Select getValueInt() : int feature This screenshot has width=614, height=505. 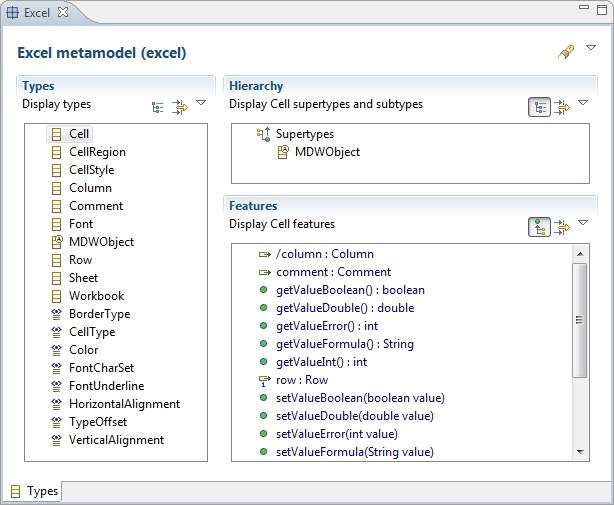click(x=321, y=362)
